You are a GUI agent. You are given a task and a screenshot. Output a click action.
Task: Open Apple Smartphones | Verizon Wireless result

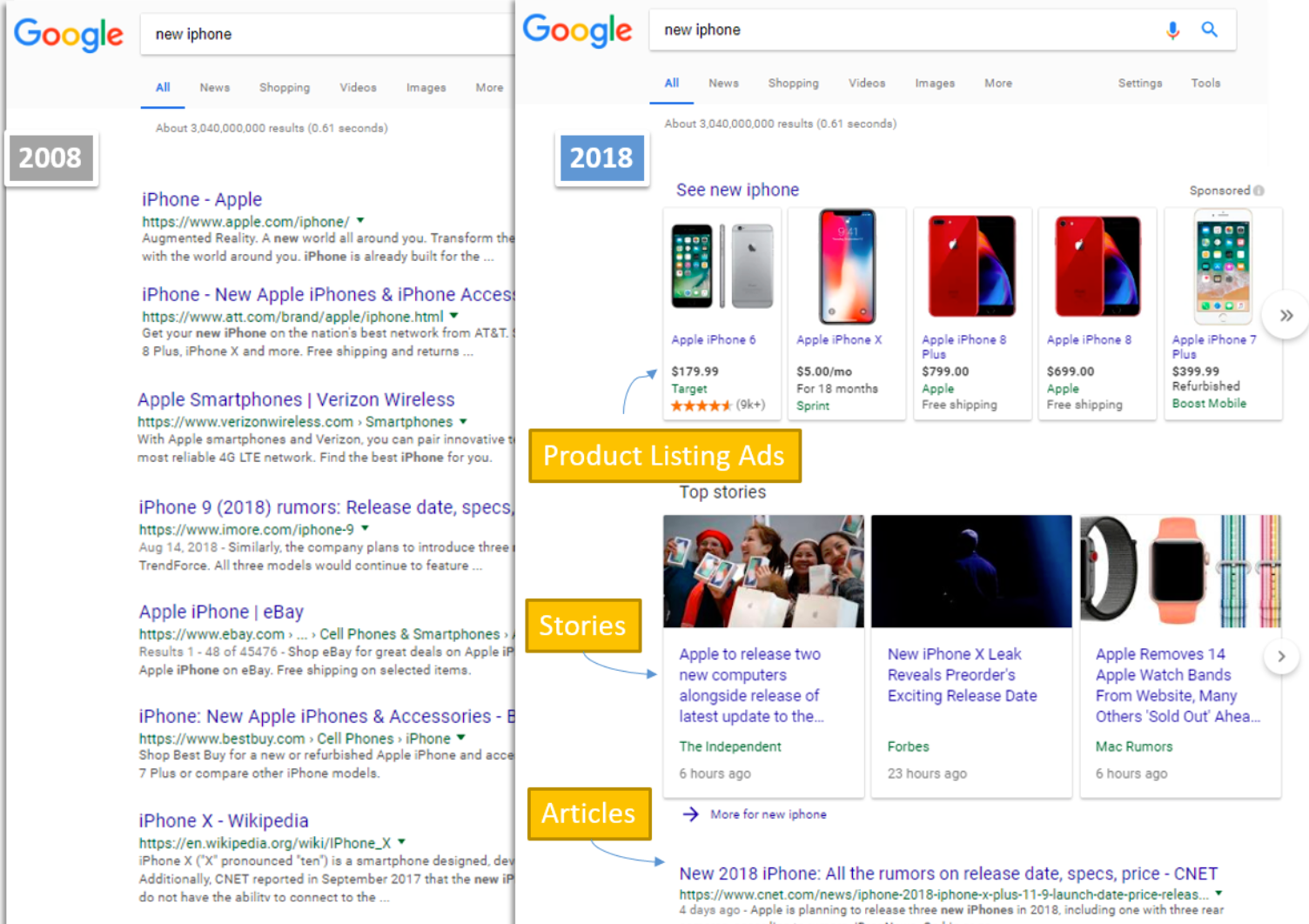pos(296,399)
